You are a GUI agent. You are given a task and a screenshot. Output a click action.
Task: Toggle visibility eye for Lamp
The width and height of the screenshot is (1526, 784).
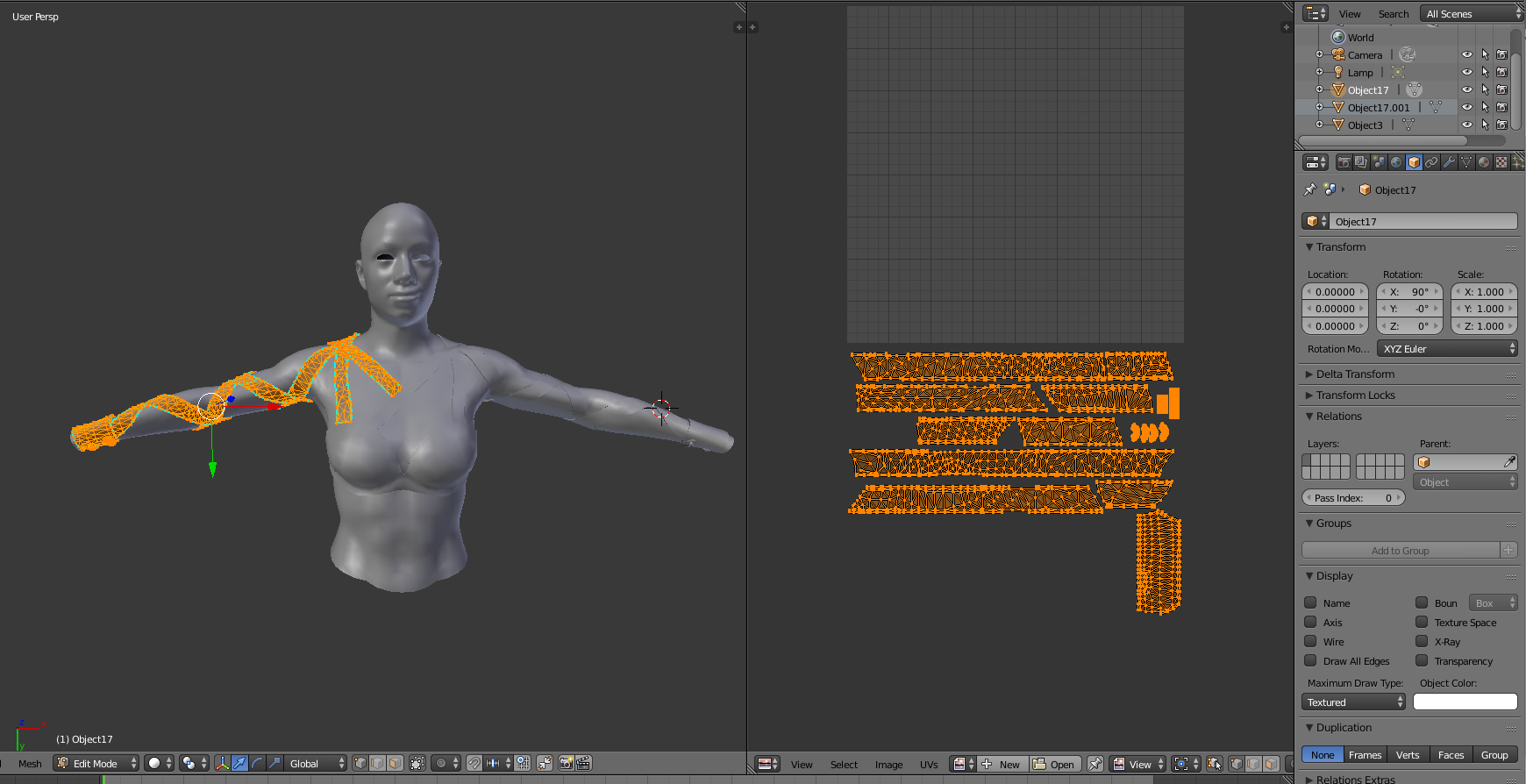click(1466, 72)
